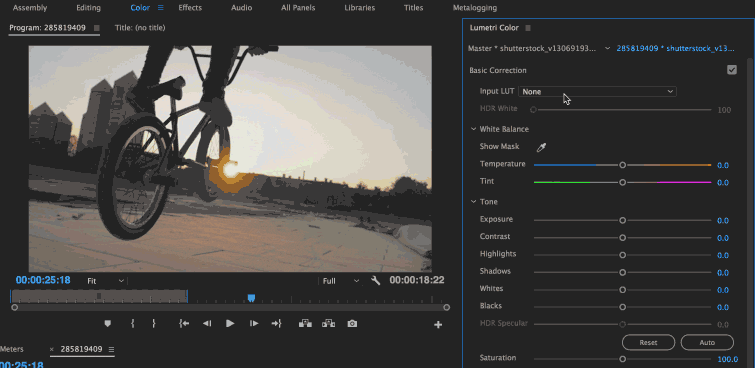Image resolution: width=755 pixels, height=368 pixels.
Task: Click the Step Back one frame icon
Action: 207,324
